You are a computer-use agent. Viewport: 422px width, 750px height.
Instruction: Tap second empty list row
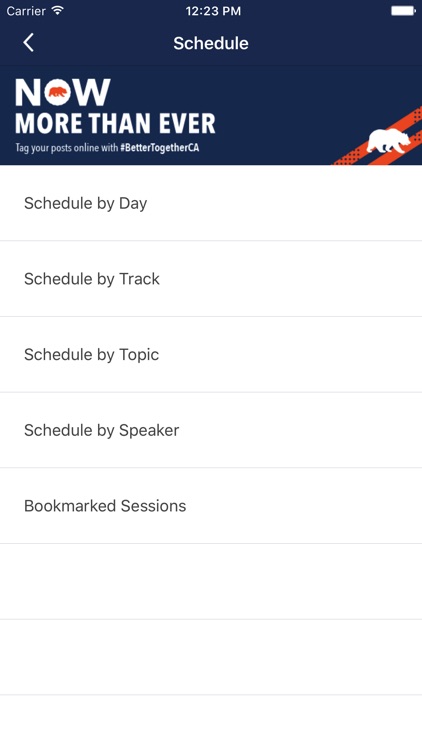coord(211,657)
